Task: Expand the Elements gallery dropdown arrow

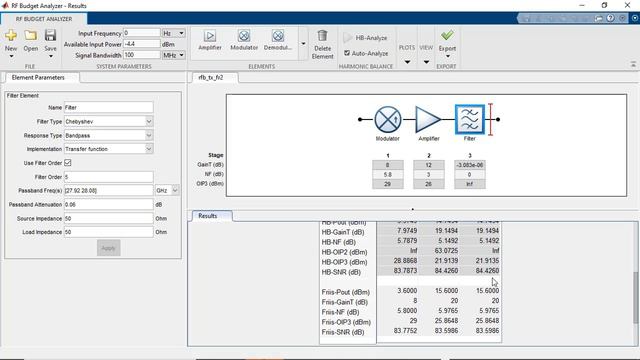Action: point(303,44)
